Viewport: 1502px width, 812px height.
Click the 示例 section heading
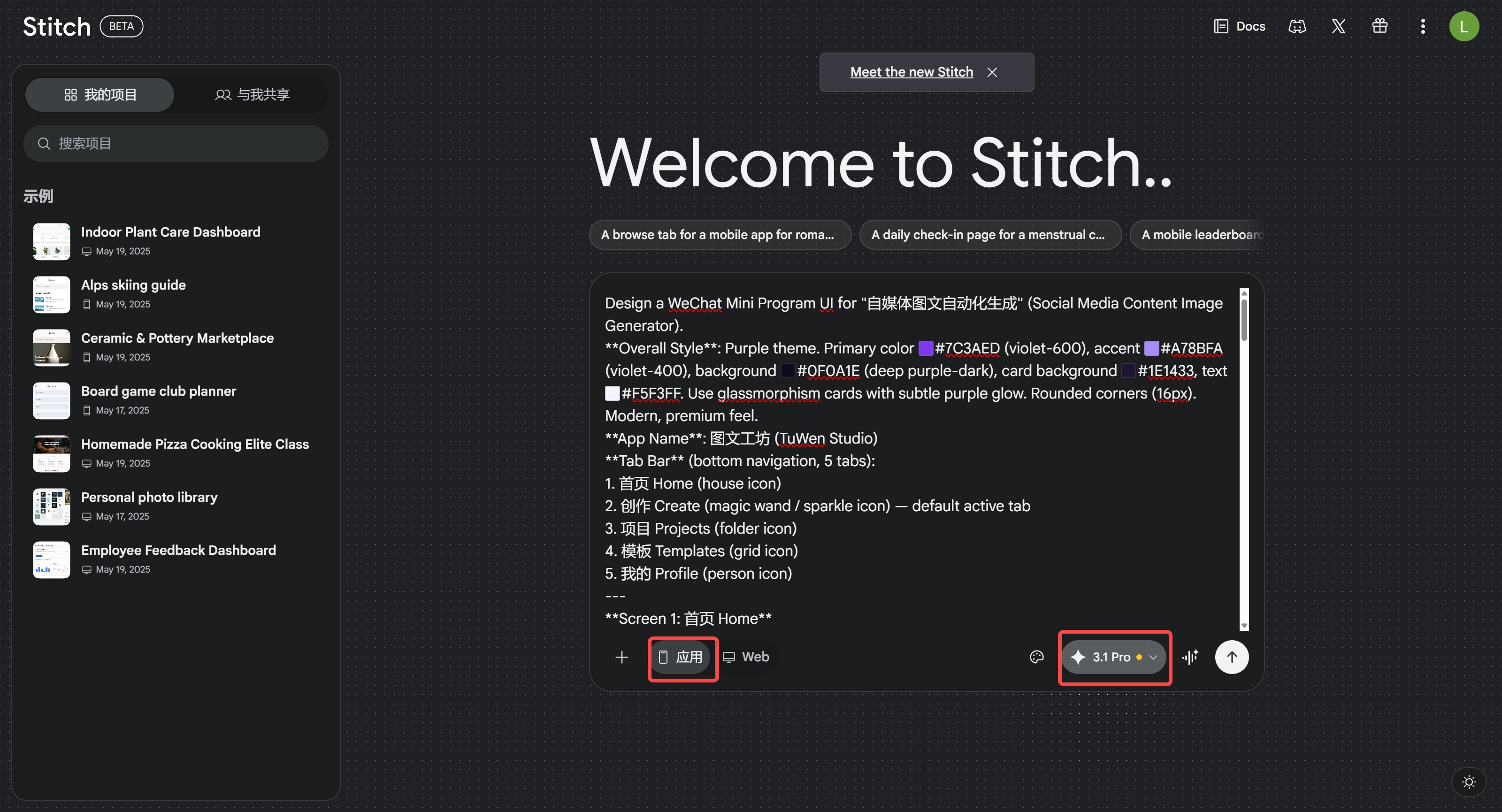coord(38,196)
